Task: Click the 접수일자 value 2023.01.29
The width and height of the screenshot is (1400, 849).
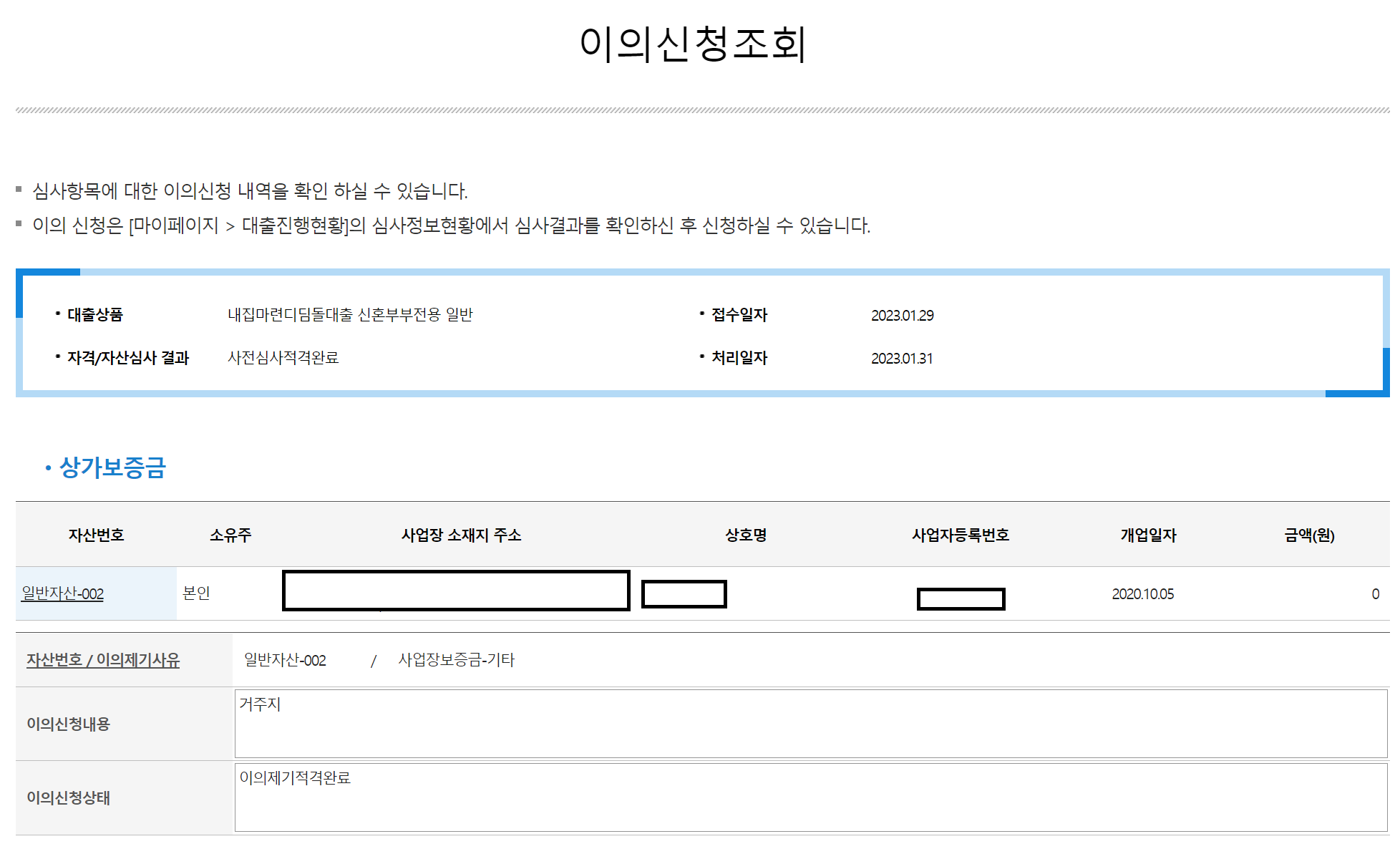Action: point(902,315)
